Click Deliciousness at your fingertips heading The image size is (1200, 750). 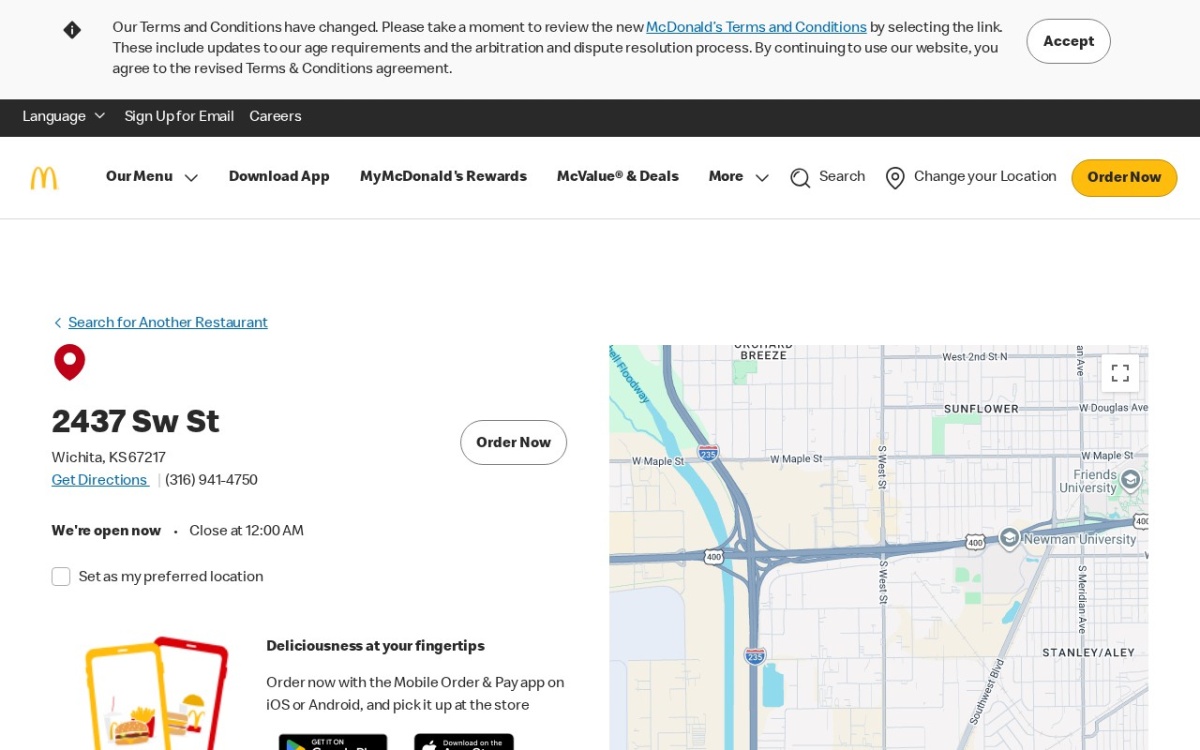coord(375,646)
